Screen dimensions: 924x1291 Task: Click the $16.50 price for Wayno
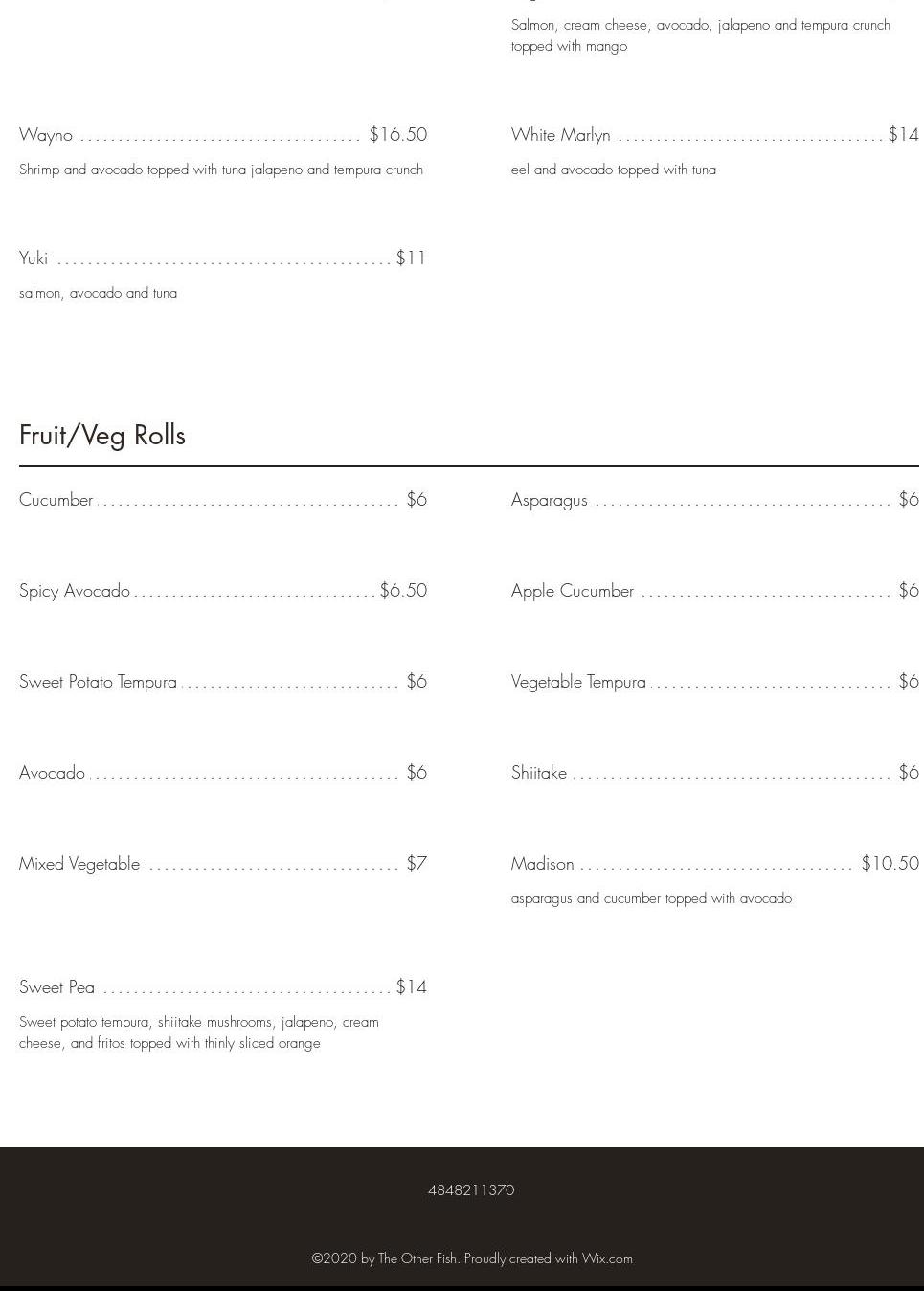point(397,135)
